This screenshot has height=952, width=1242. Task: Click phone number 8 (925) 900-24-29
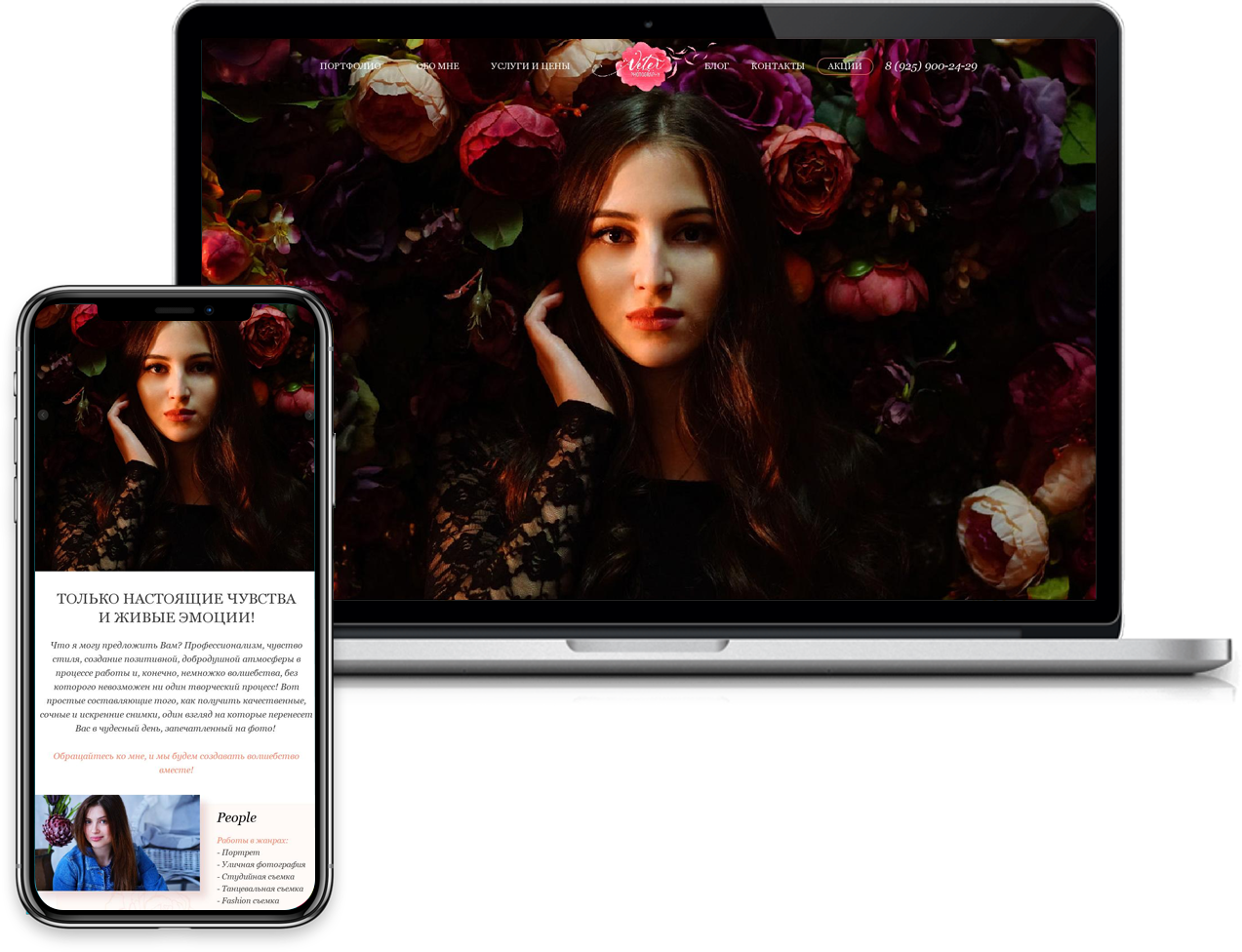tap(931, 66)
